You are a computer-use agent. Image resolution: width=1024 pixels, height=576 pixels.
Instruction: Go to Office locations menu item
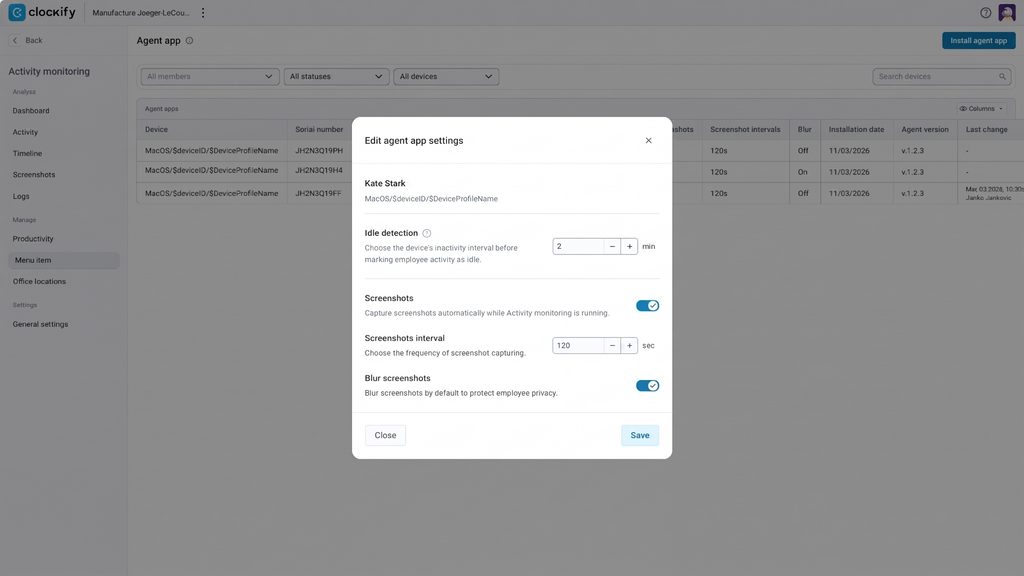click(39, 281)
